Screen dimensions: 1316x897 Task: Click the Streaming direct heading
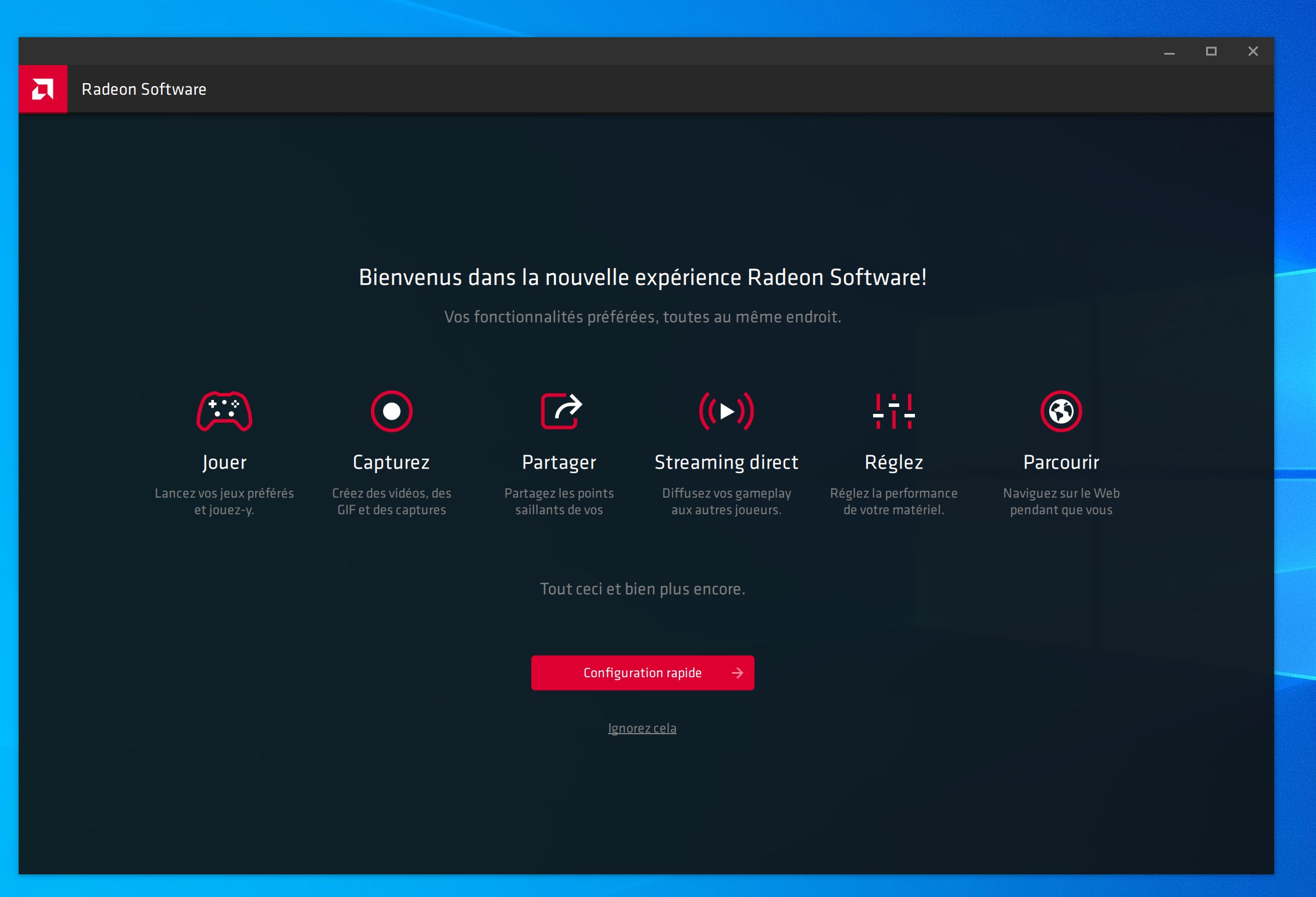pos(726,462)
